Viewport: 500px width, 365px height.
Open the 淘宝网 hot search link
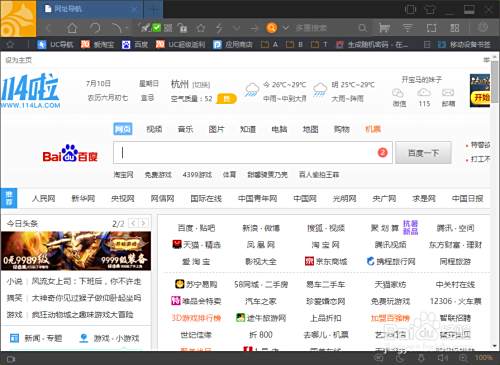click(123, 174)
